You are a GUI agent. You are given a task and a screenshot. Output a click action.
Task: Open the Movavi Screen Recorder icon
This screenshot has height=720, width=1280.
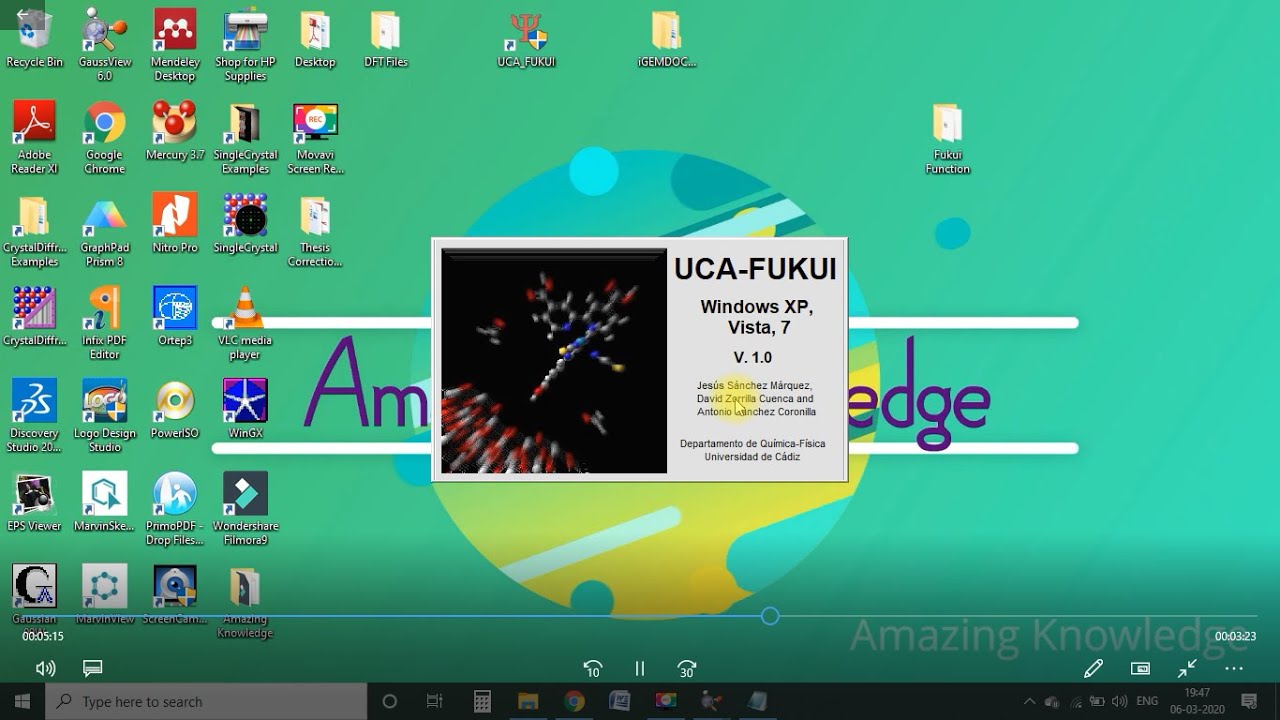click(x=315, y=138)
